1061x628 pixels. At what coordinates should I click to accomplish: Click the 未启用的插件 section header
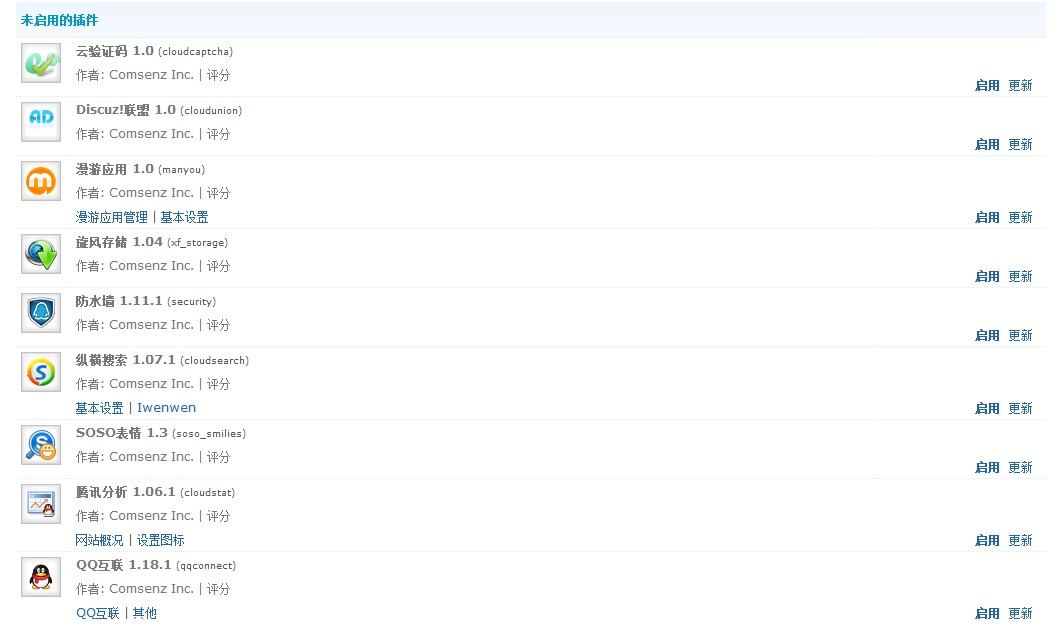(60, 20)
